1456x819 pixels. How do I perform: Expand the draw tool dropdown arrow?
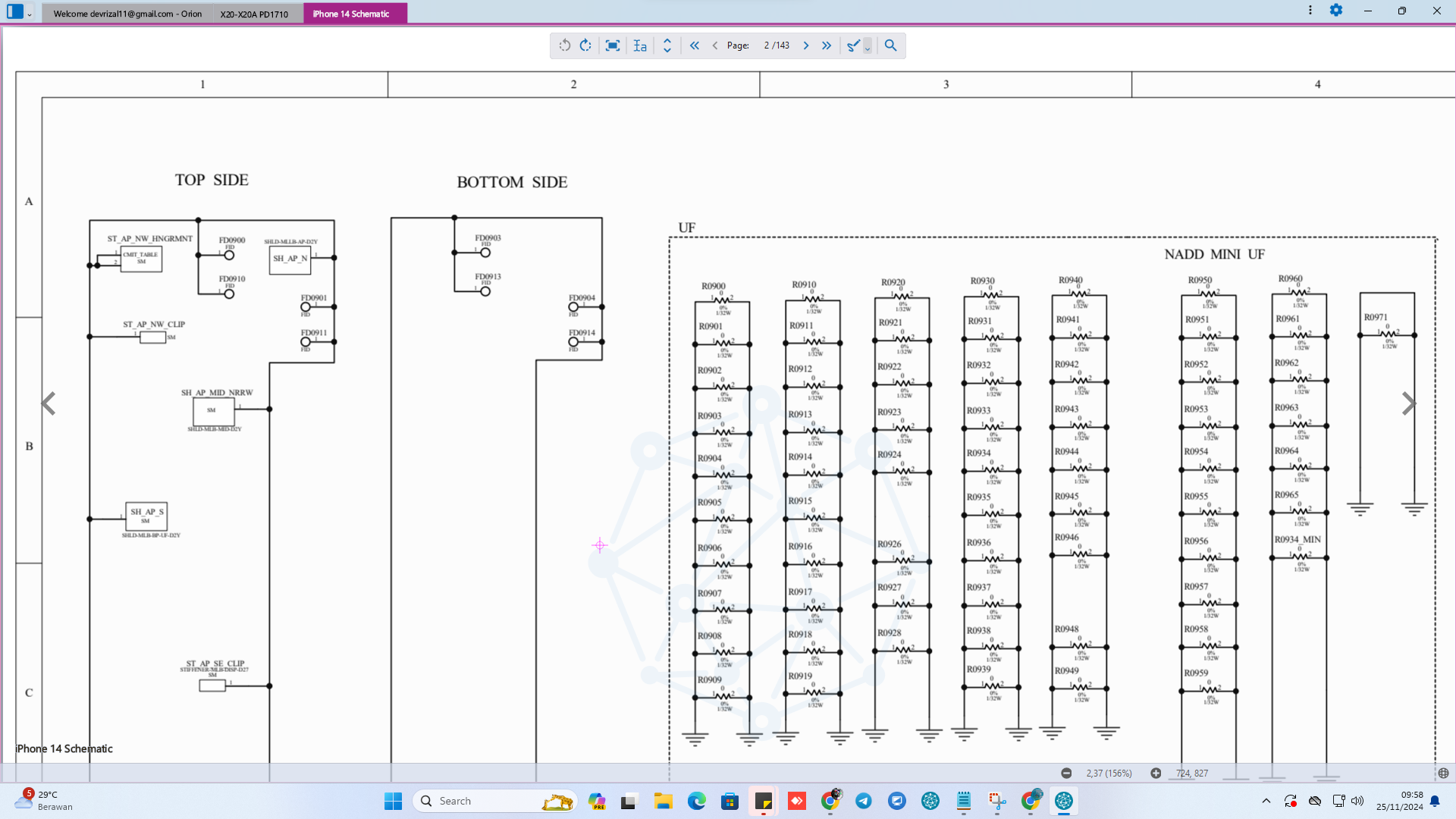868,47
